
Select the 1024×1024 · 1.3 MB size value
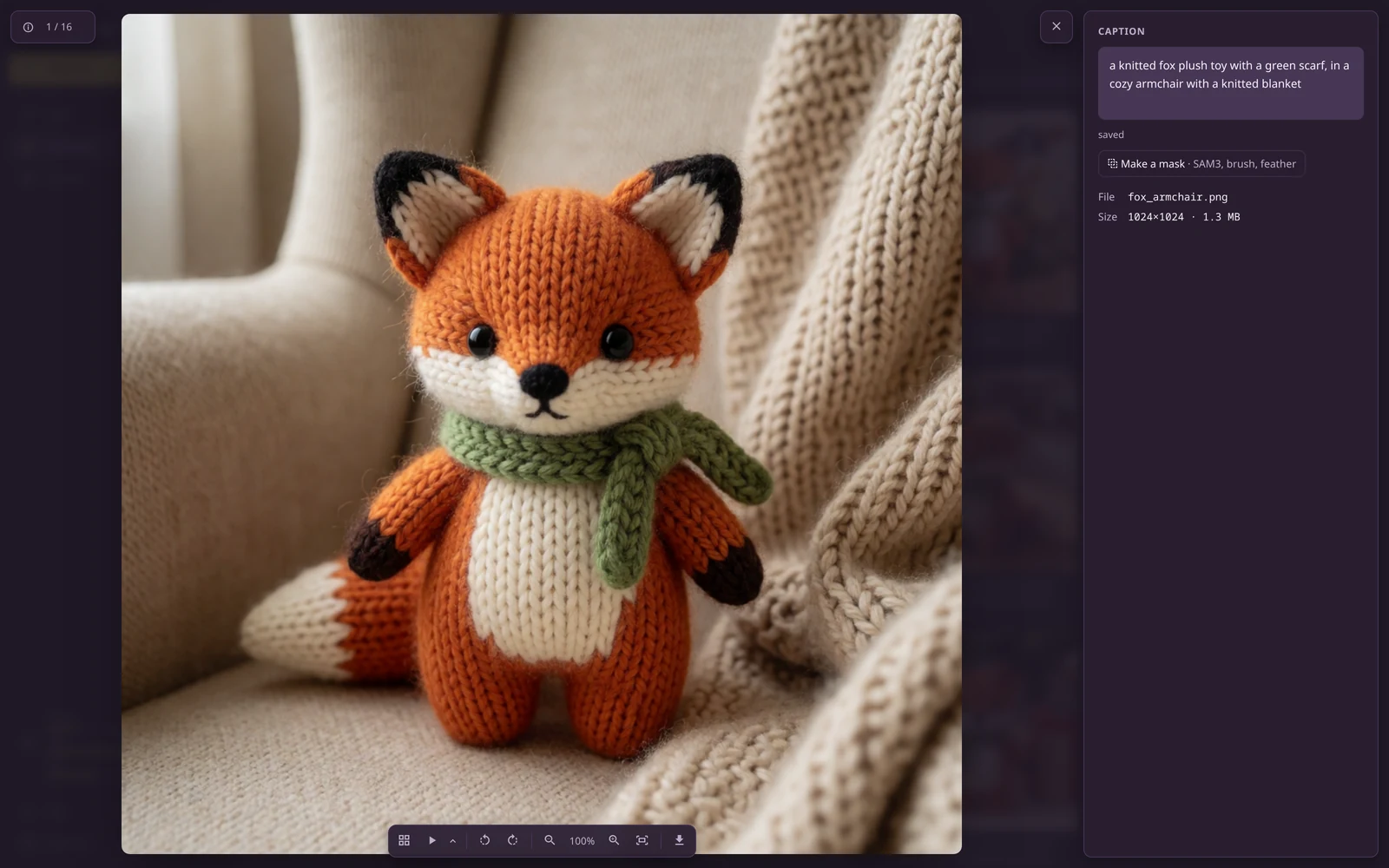coord(1183,217)
